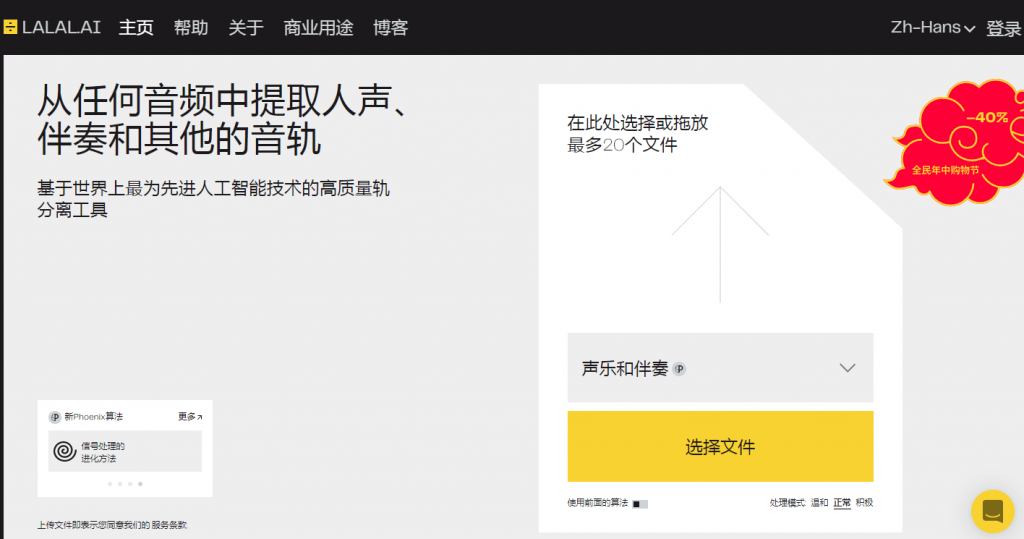Open the chat support bubble icon

click(x=992, y=512)
